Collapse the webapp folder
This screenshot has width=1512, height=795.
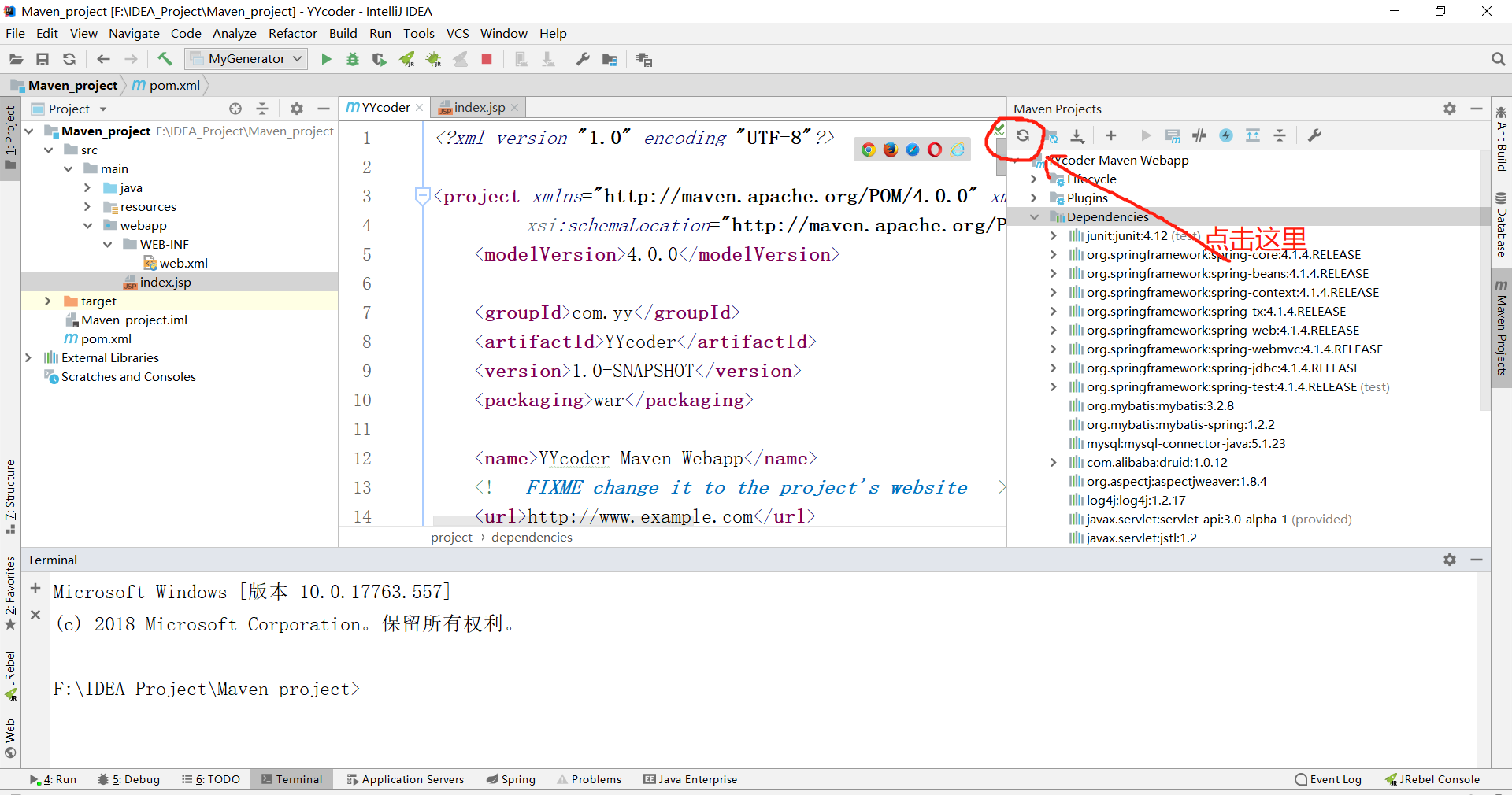87,225
